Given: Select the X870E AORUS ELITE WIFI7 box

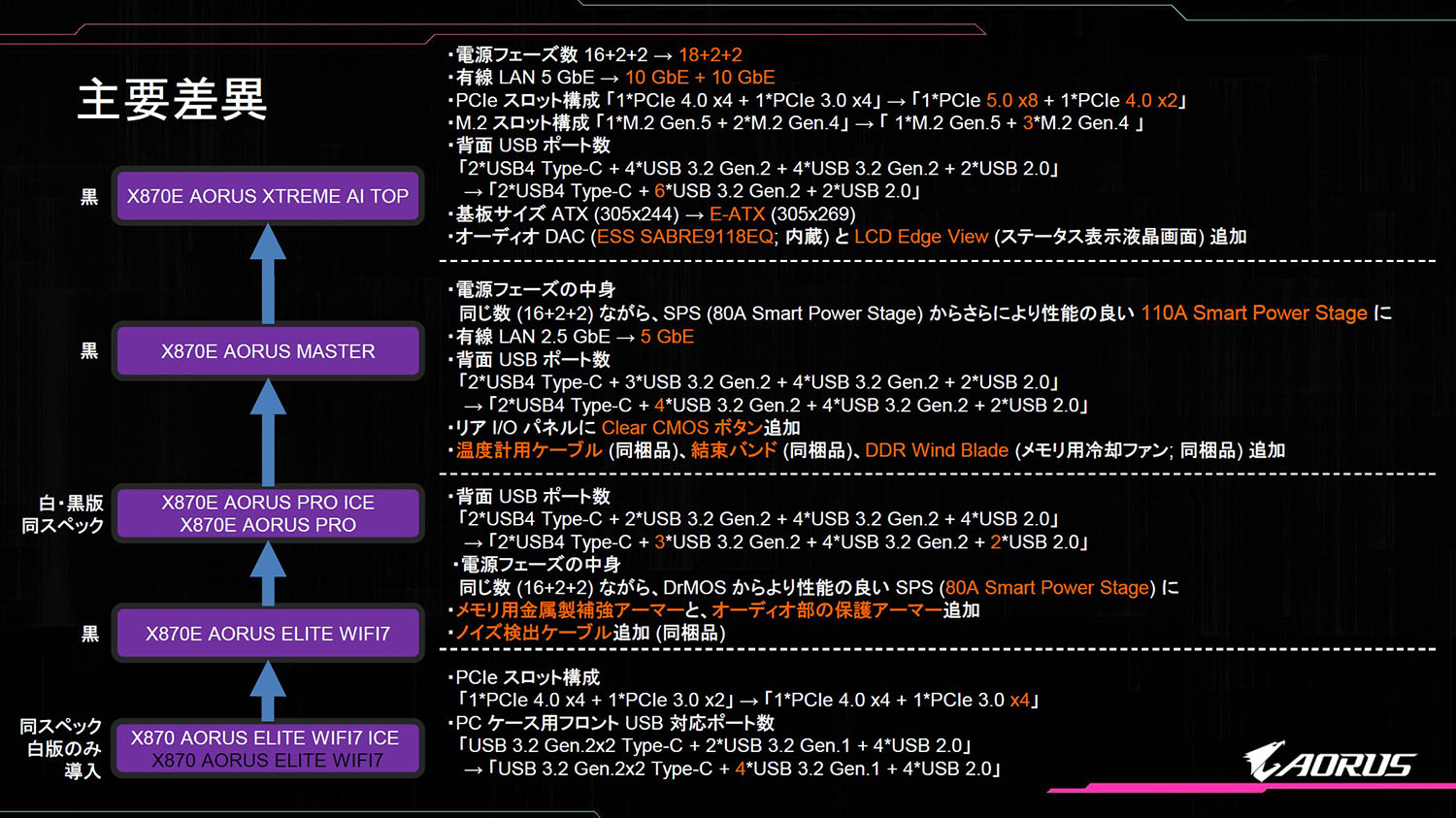Looking at the screenshot, I should click(x=268, y=634).
